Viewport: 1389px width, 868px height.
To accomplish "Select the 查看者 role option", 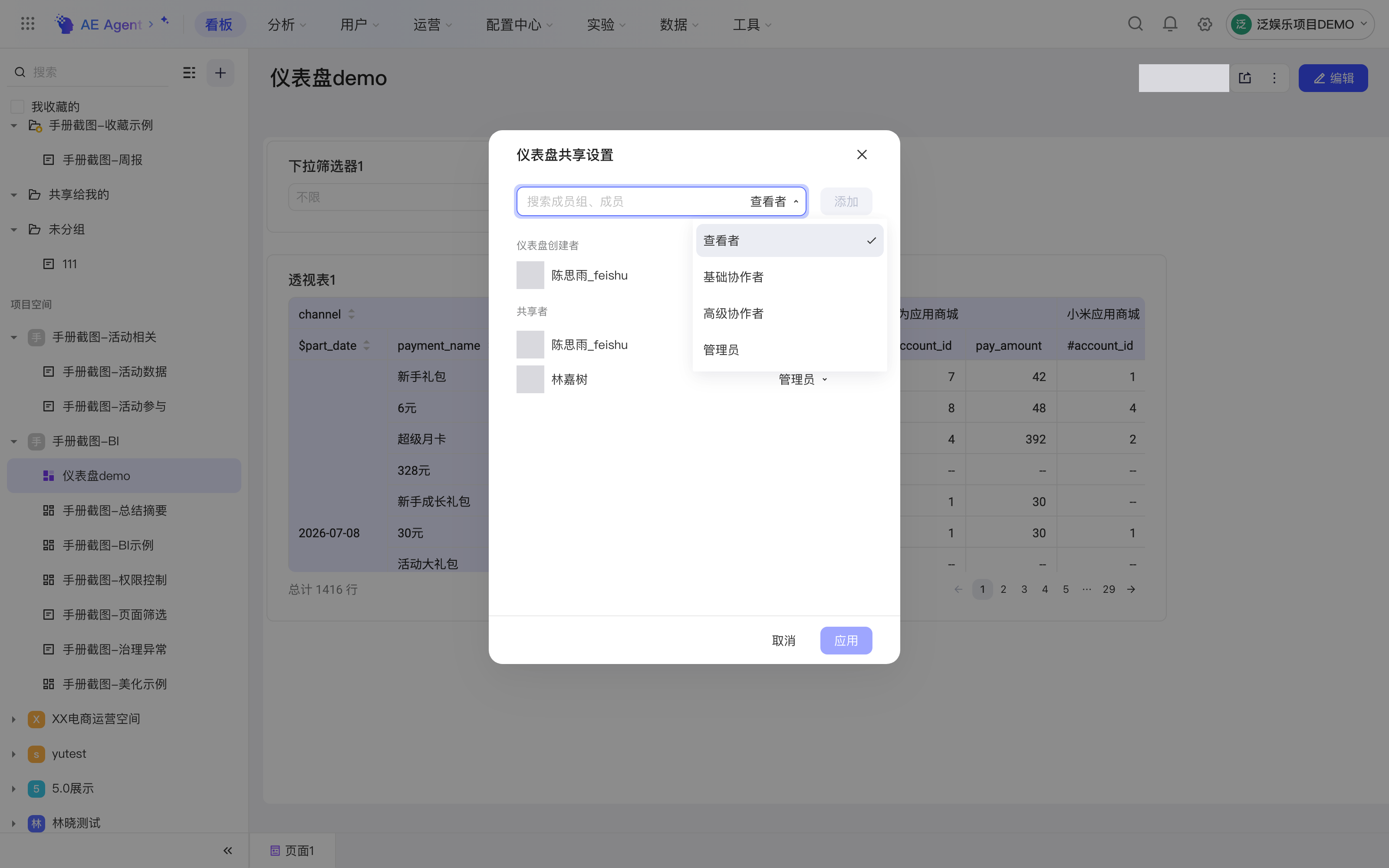I will pyautogui.click(x=789, y=240).
